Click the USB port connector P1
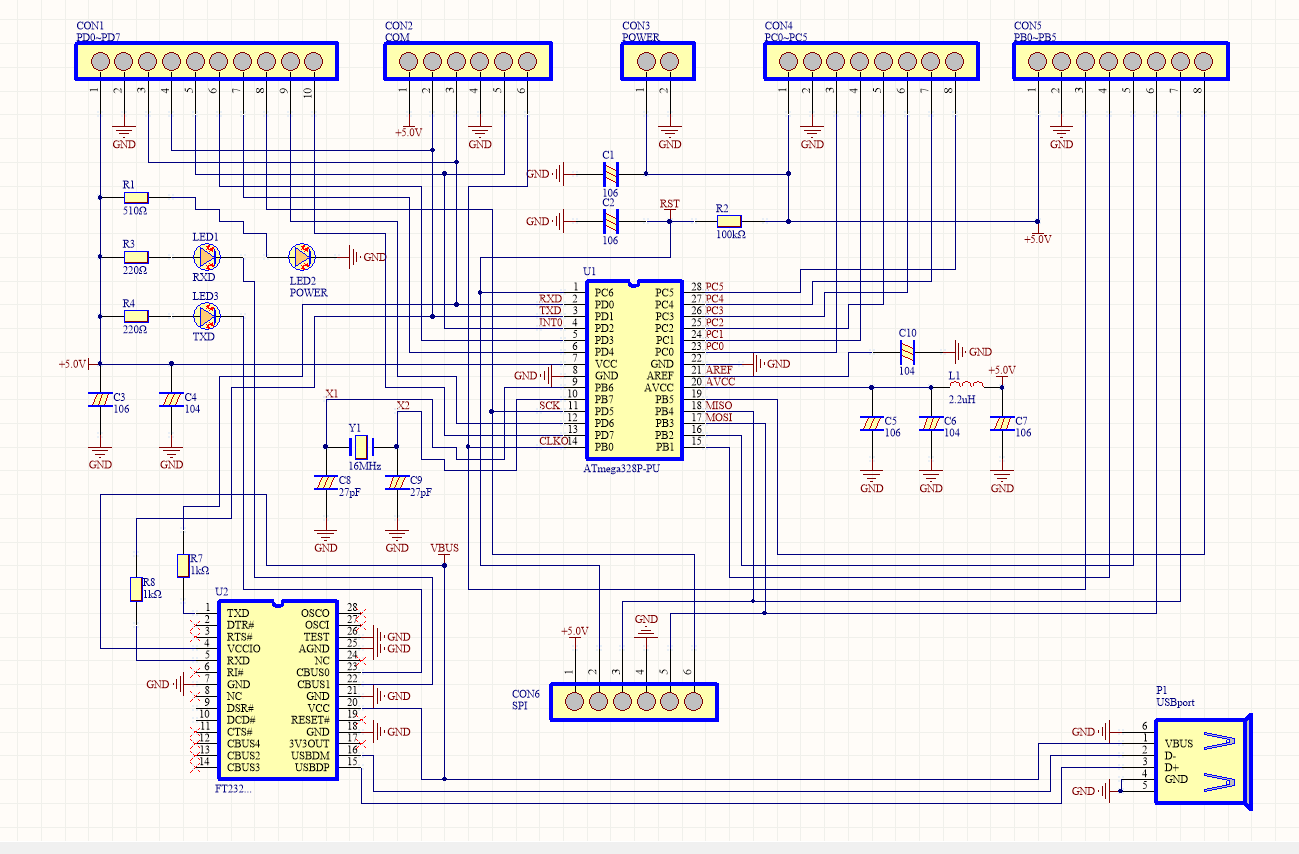The width and height of the screenshot is (1299, 854). [1200, 762]
